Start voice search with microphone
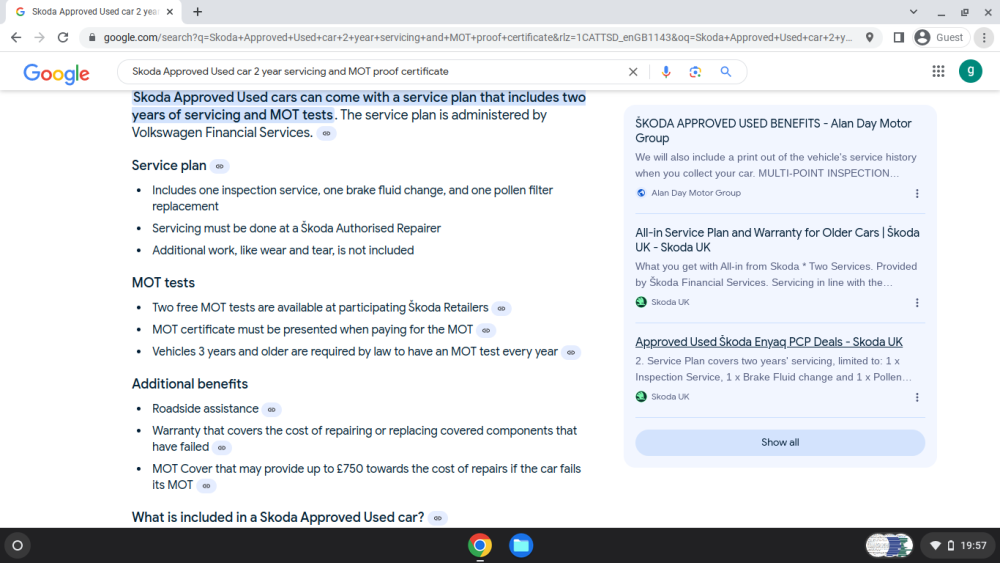1000x563 pixels. point(666,71)
